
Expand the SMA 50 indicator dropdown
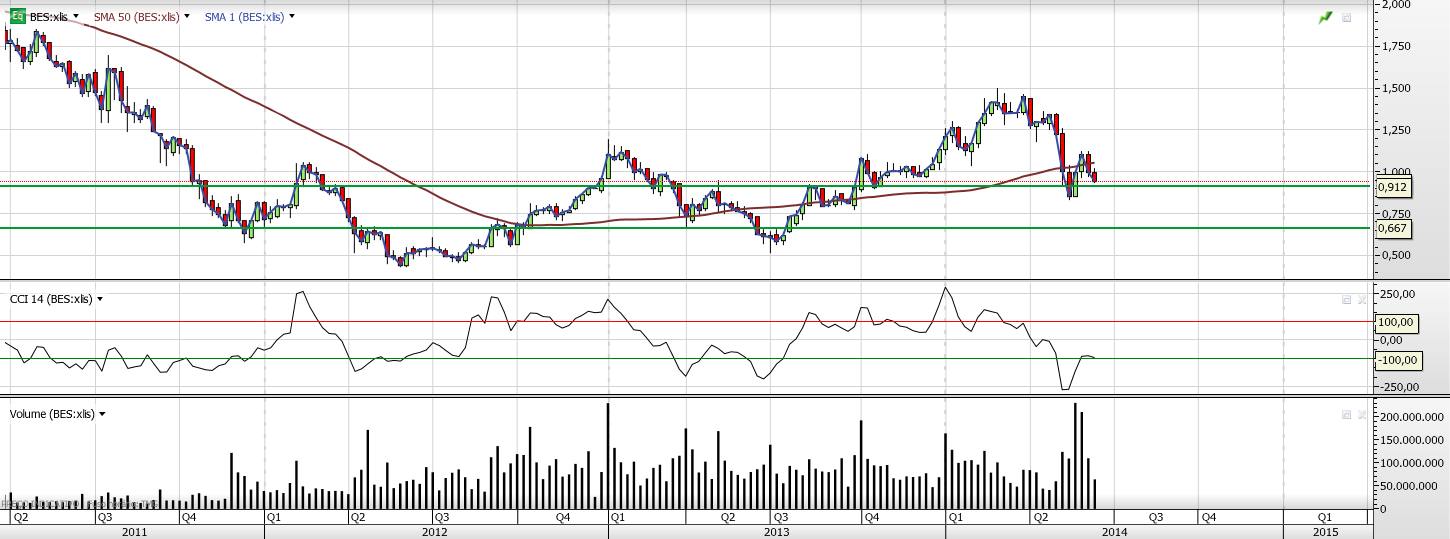tap(186, 17)
